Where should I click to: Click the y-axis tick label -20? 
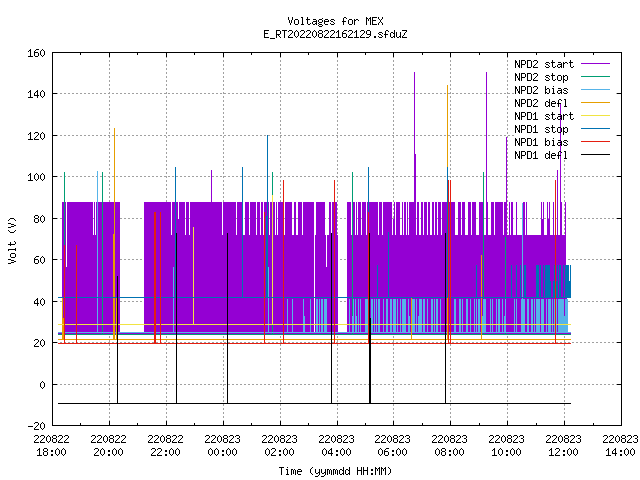tap(36, 426)
